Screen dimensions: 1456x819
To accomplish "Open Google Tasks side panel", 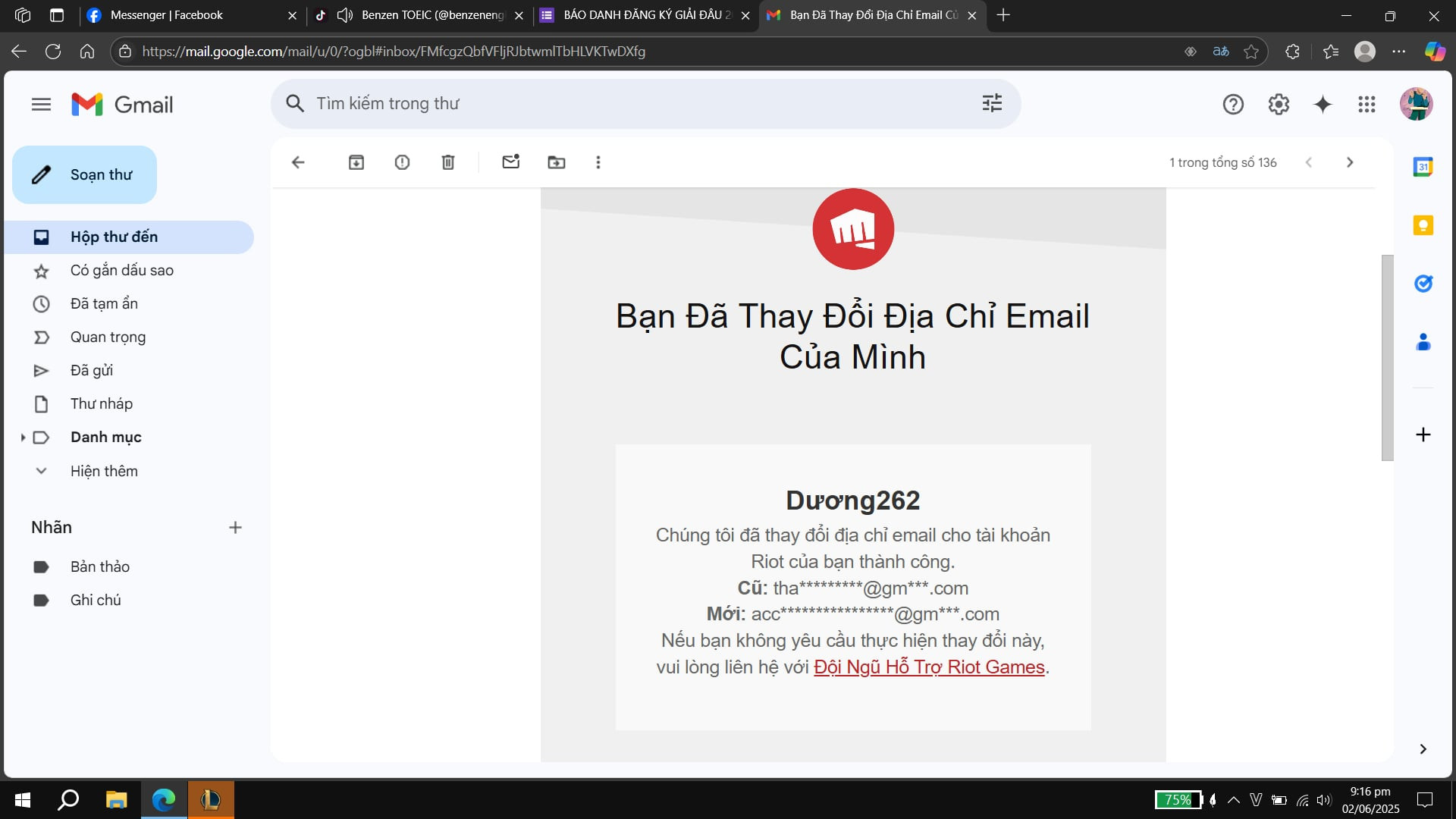I will click(x=1423, y=284).
